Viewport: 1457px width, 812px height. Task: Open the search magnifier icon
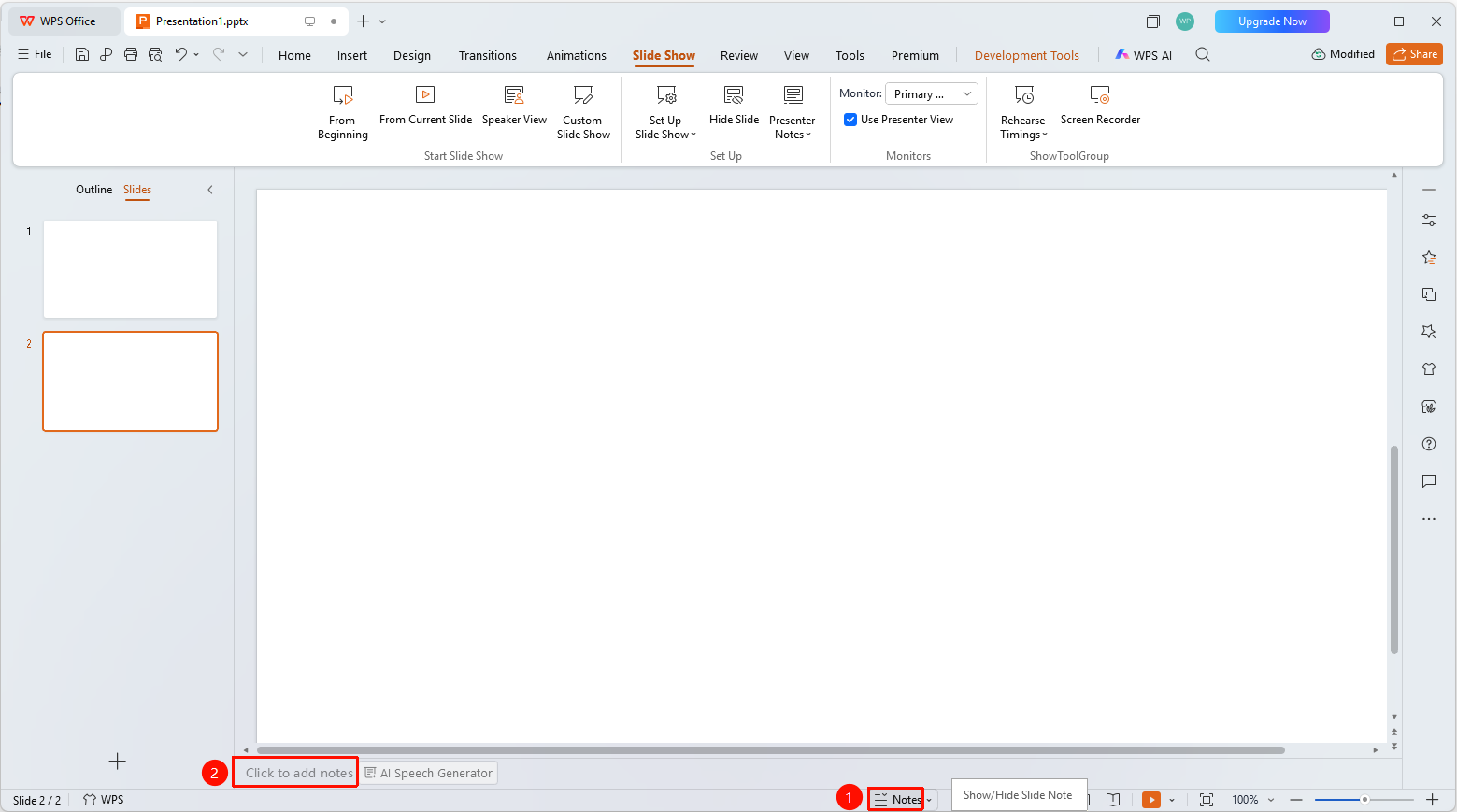pyautogui.click(x=1203, y=54)
